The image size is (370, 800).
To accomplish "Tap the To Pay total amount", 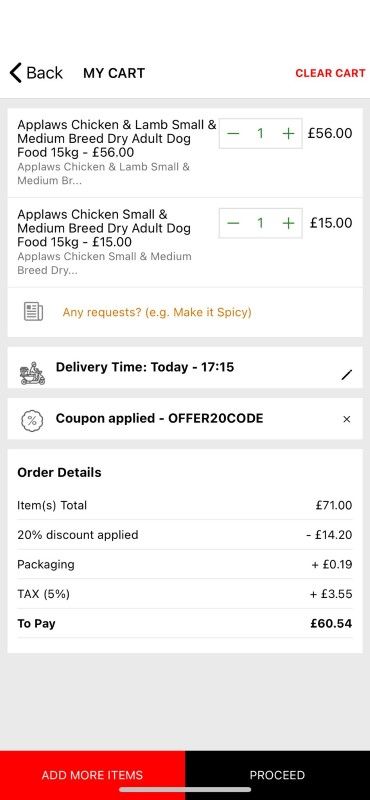I will 331,623.
